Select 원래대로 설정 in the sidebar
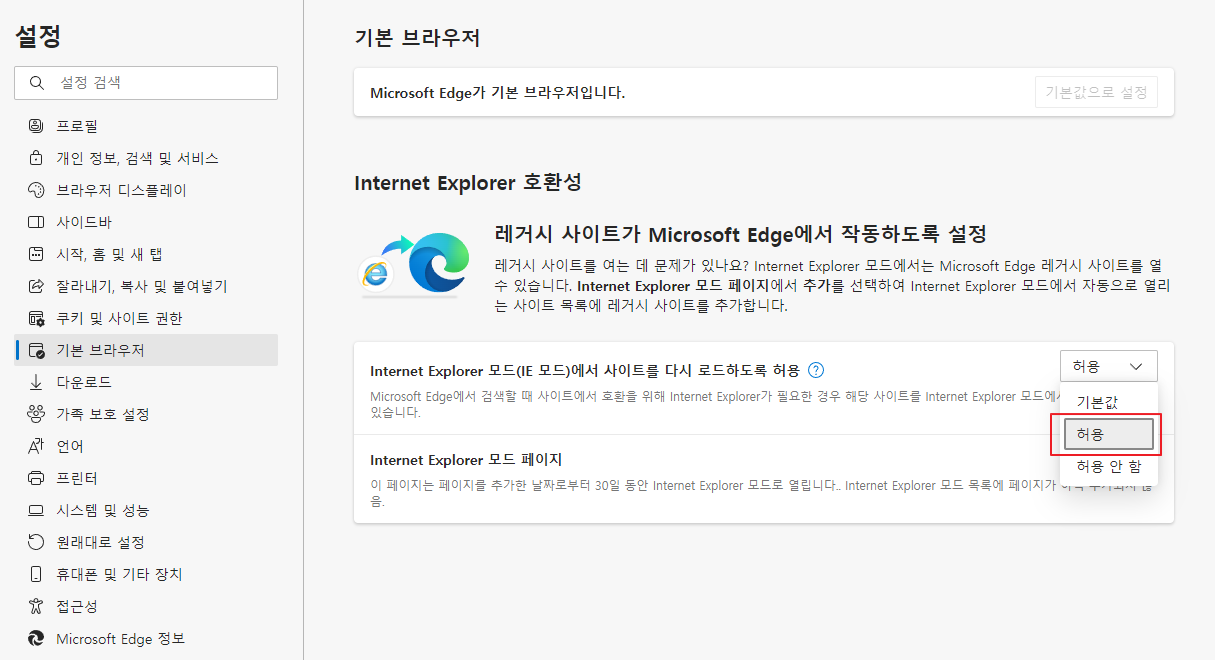This screenshot has width=1215, height=660. (x=146, y=542)
